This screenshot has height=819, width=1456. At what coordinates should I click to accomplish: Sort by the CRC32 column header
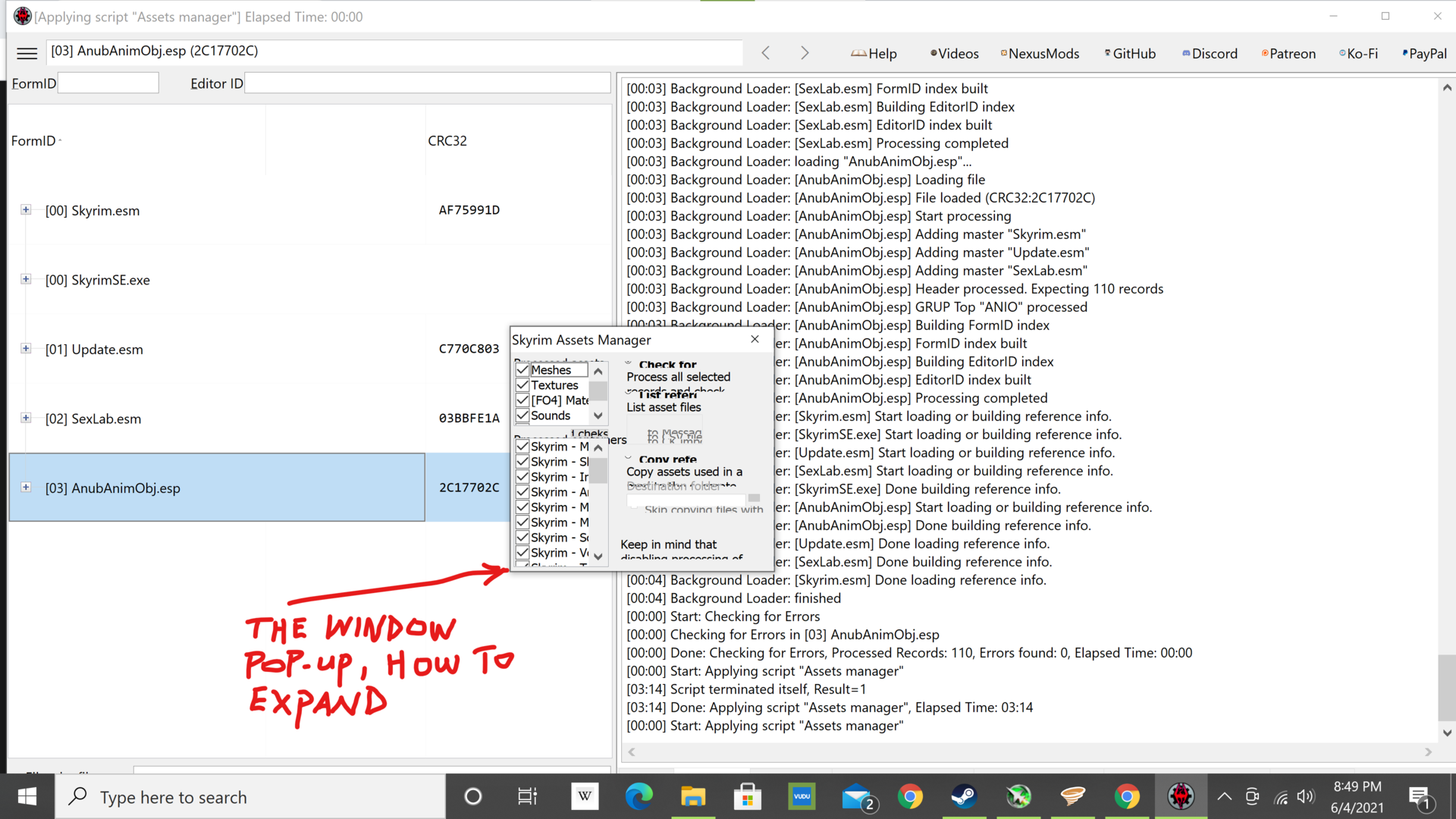click(x=447, y=141)
